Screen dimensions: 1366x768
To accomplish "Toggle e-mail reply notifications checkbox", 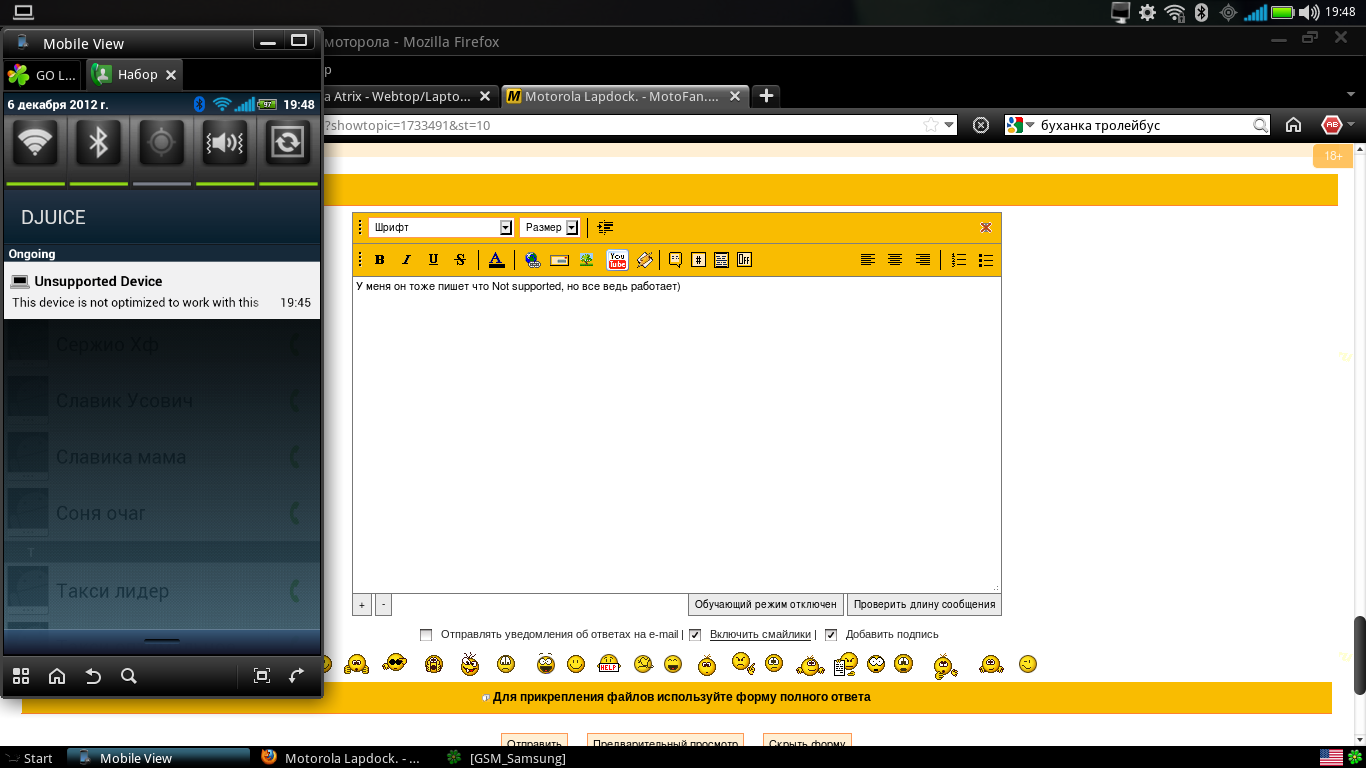I will pos(426,635).
